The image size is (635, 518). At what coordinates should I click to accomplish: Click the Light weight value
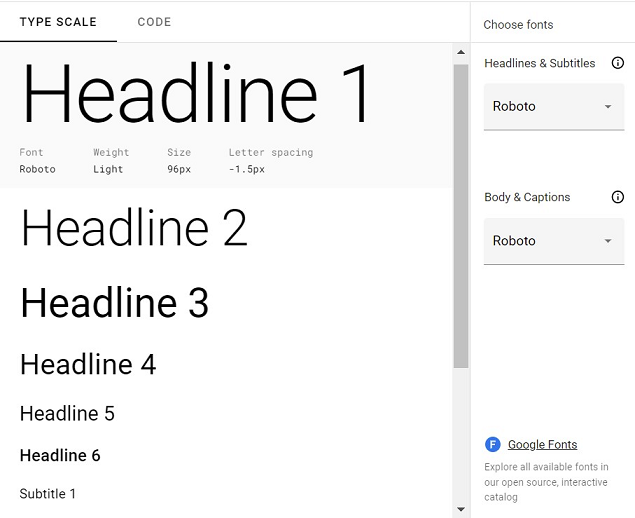(108, 169)
